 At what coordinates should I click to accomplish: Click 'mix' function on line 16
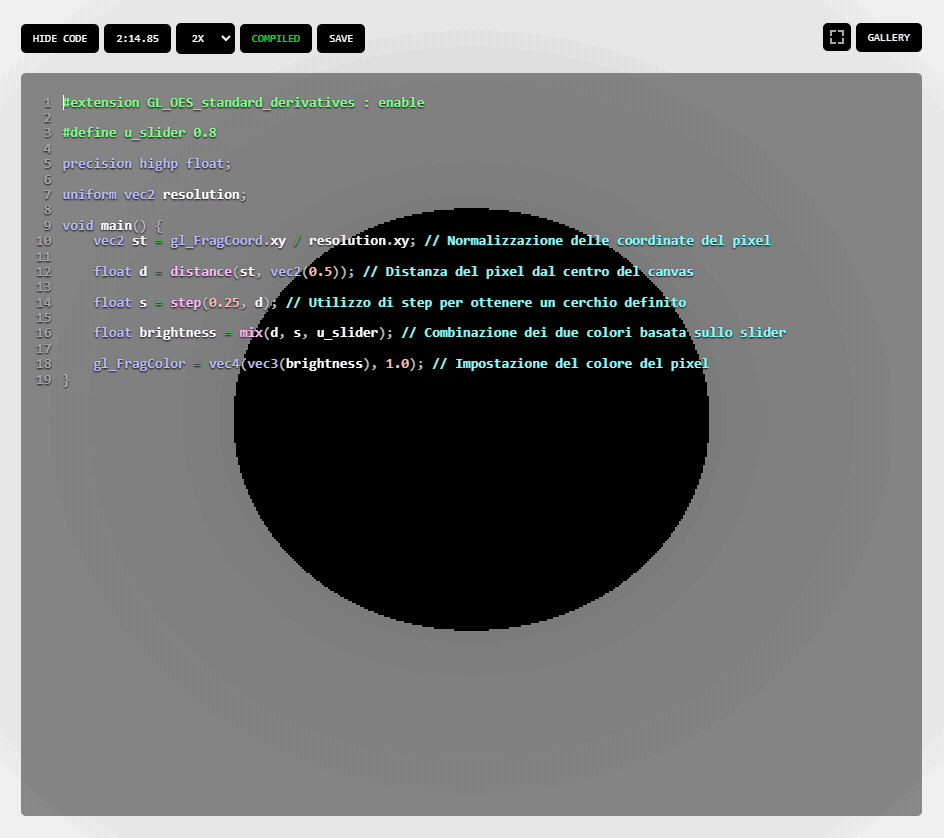[x=251, y=333]
